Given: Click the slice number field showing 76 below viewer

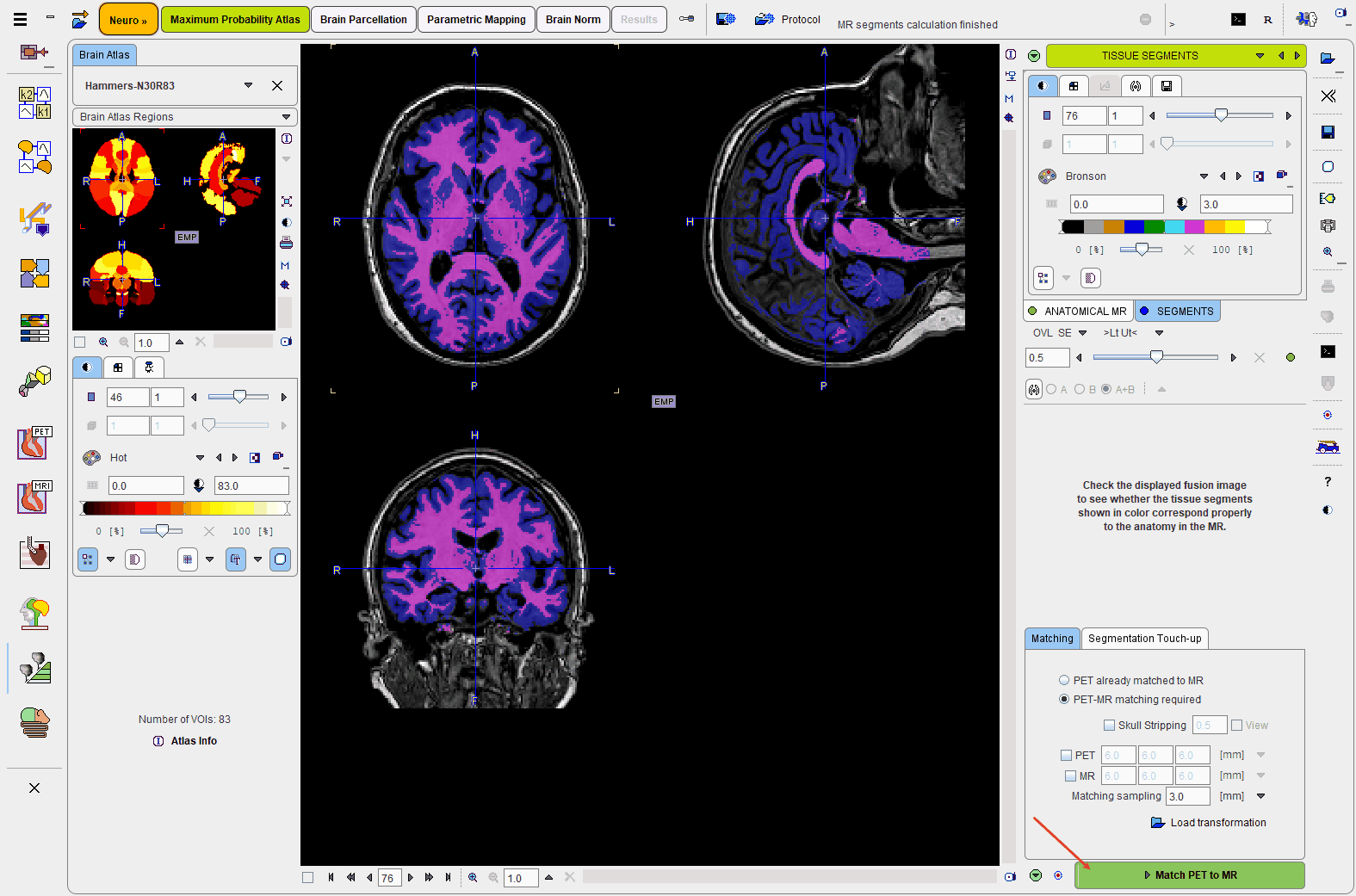Looking at the screenshot, I should (389, 877).
